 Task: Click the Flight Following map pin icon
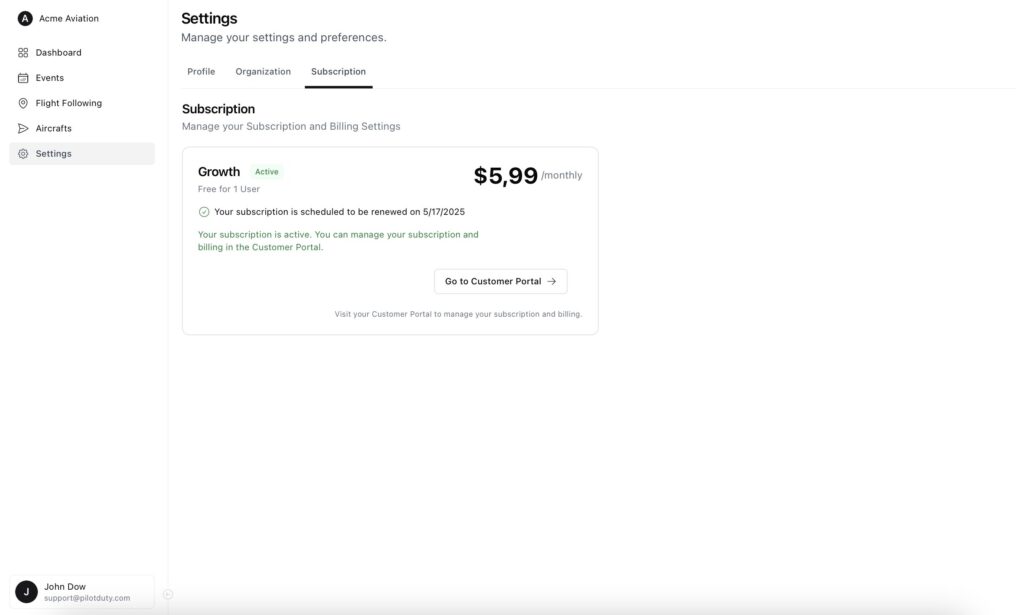pyautogui.click(x=24, y=103)
